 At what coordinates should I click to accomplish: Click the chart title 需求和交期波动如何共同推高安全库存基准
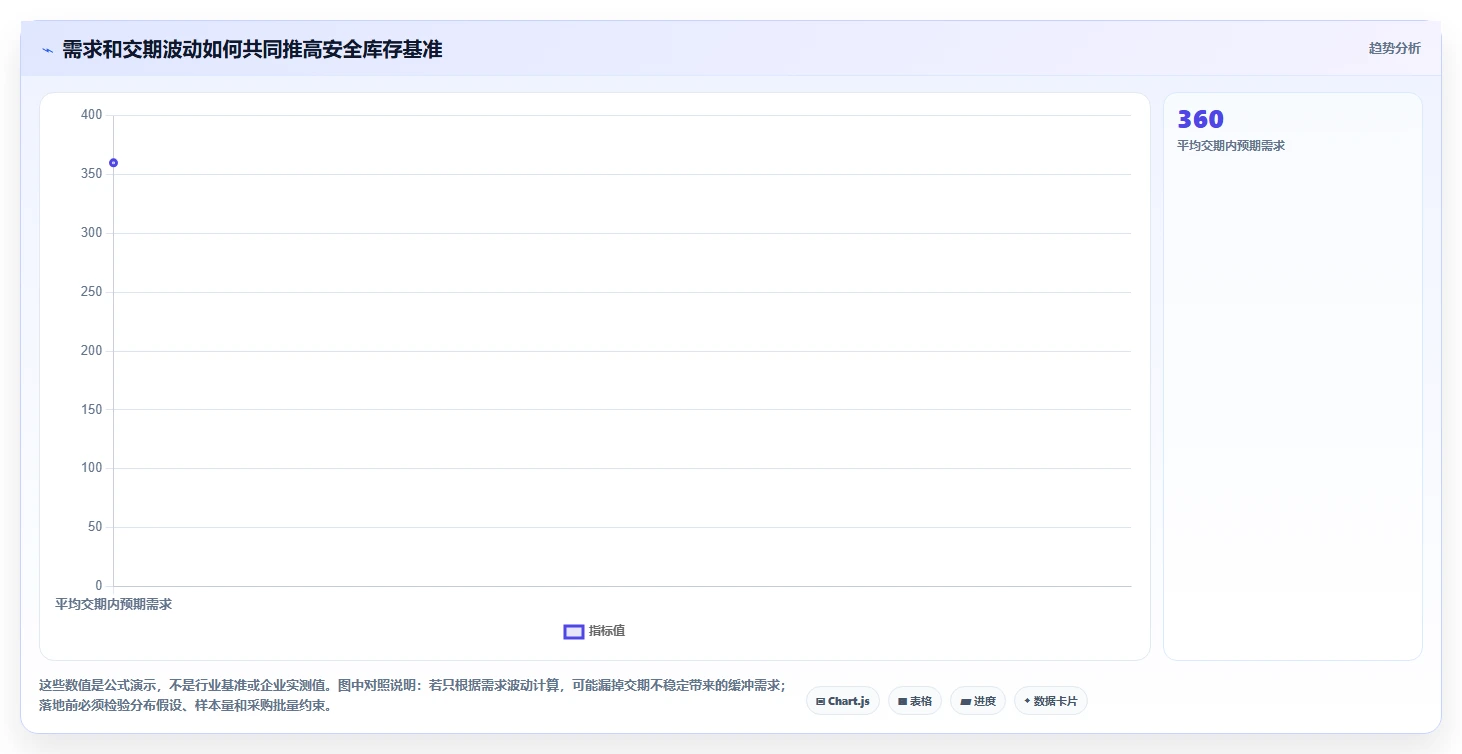pyautogui.click(x=252, y=50)
